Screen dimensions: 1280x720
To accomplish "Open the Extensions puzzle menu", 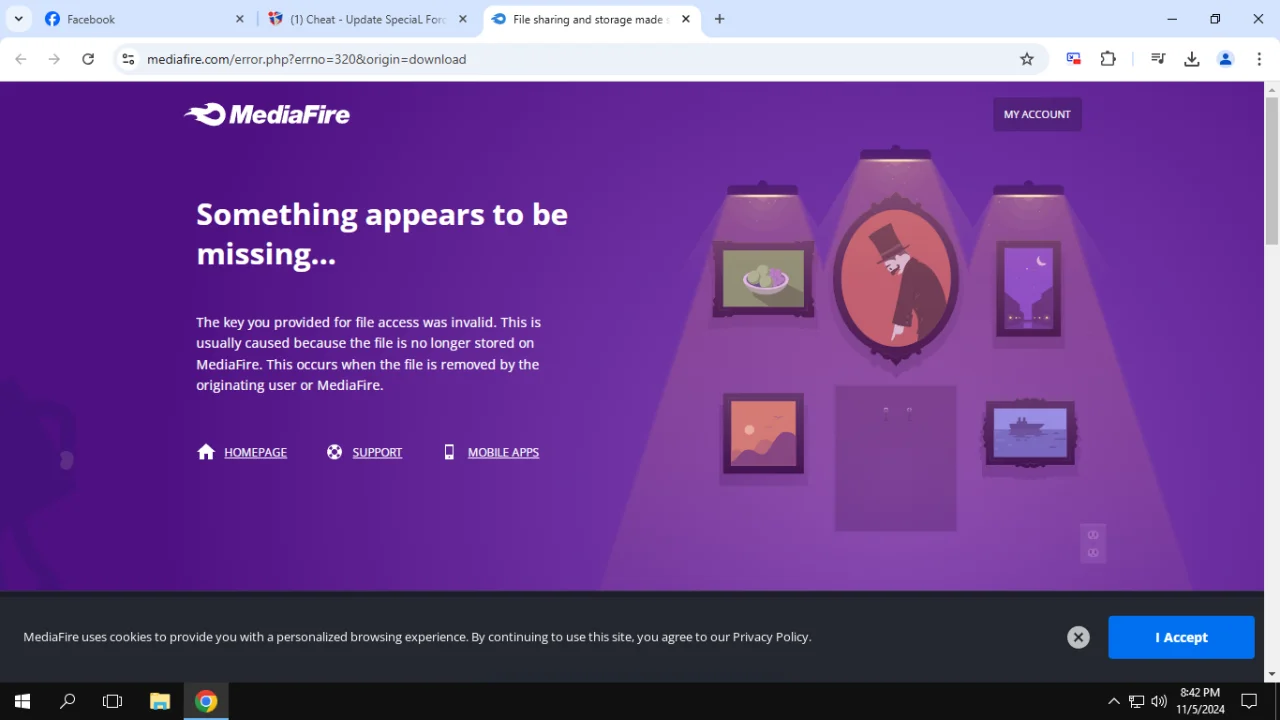I will [1108, 59].
